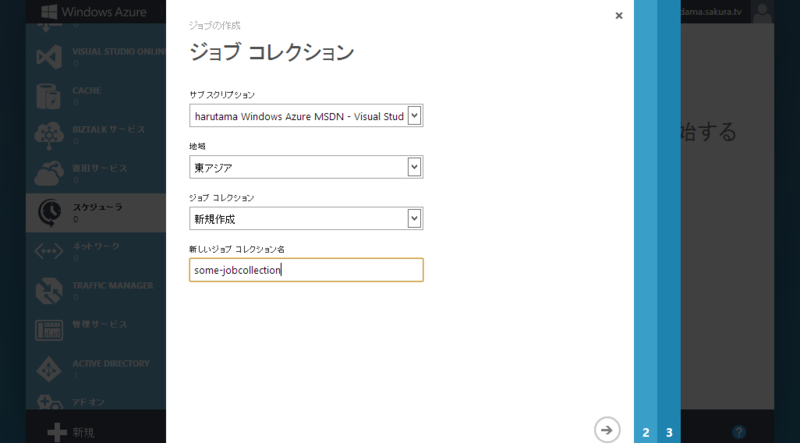This screenshot has height=443, width=800.
Task: Select CACHE sidebar label
Action: click(x=87, y=90)
